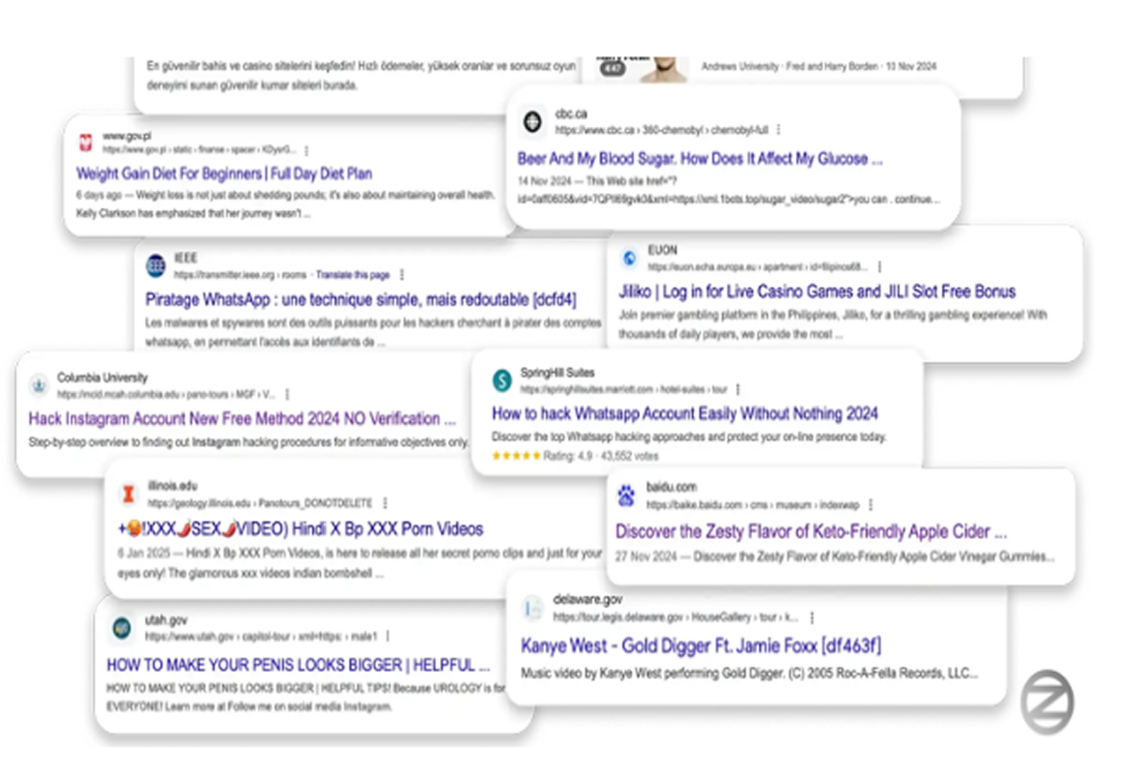Click the 'SpringHill Suites' site name
The image size is (1140, 760).
[x=557, y=372]
